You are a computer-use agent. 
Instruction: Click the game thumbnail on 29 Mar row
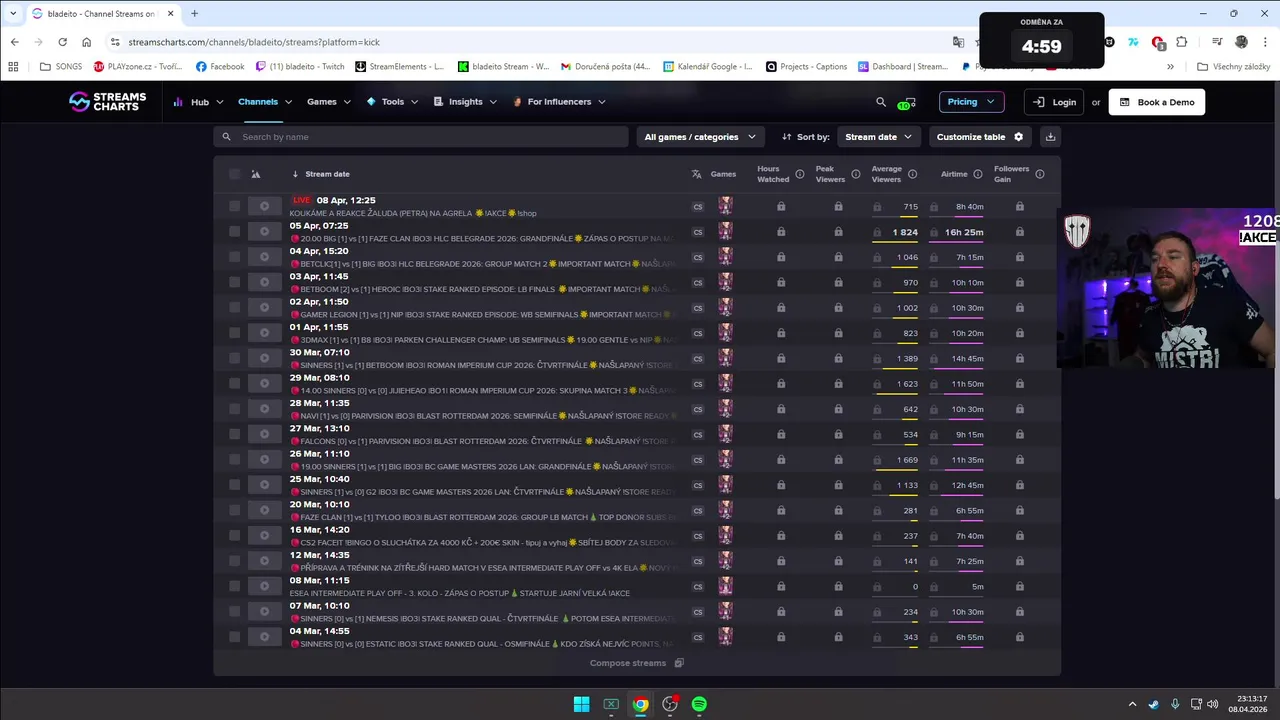725,384
